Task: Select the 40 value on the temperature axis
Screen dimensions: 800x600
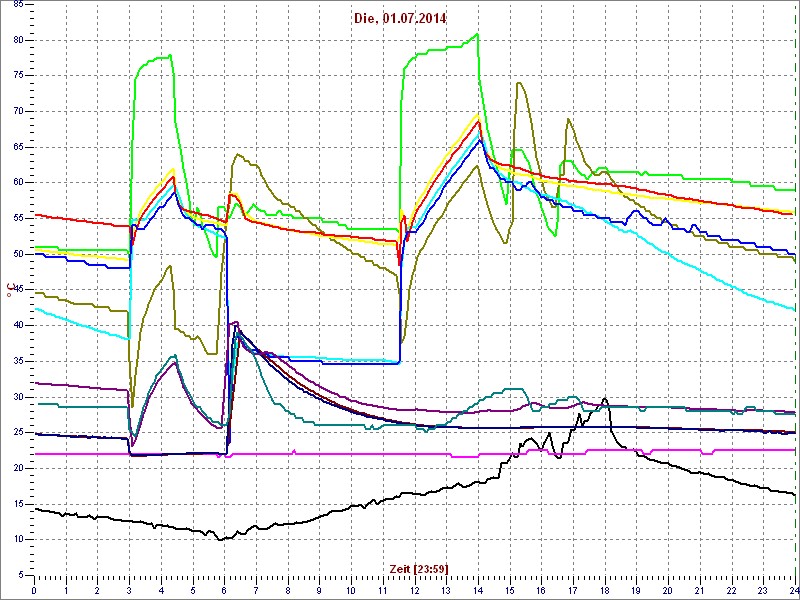Action: coord(17,326)
